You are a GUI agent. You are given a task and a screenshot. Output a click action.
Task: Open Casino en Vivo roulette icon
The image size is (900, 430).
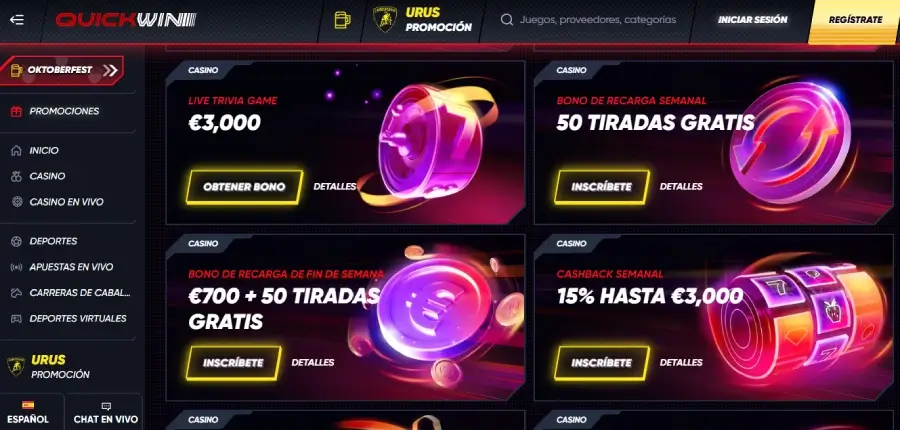click(16, 202)
